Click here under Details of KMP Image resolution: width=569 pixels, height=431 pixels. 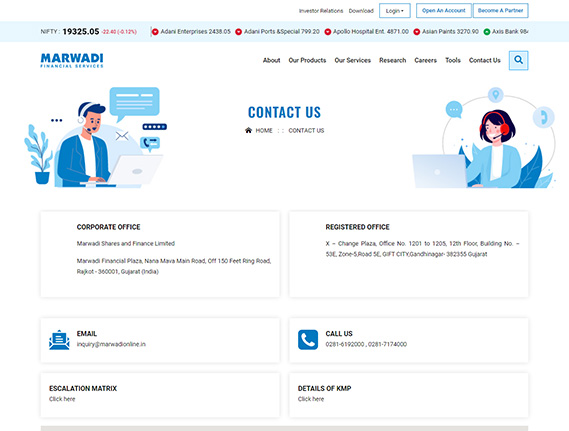coord(311,399)
